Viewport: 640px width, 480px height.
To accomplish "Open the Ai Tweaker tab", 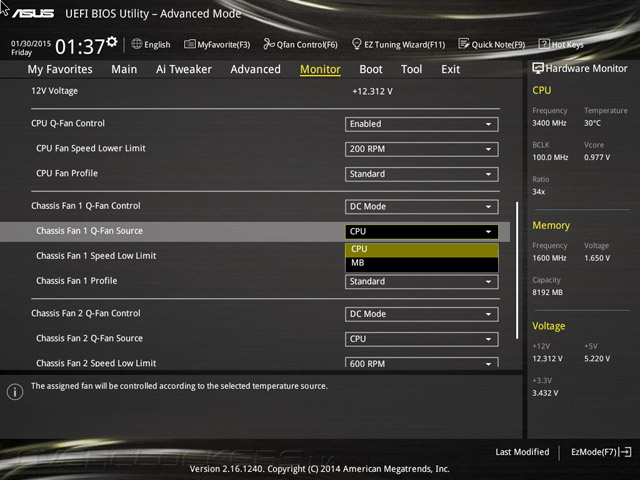I will coord(184,69).
